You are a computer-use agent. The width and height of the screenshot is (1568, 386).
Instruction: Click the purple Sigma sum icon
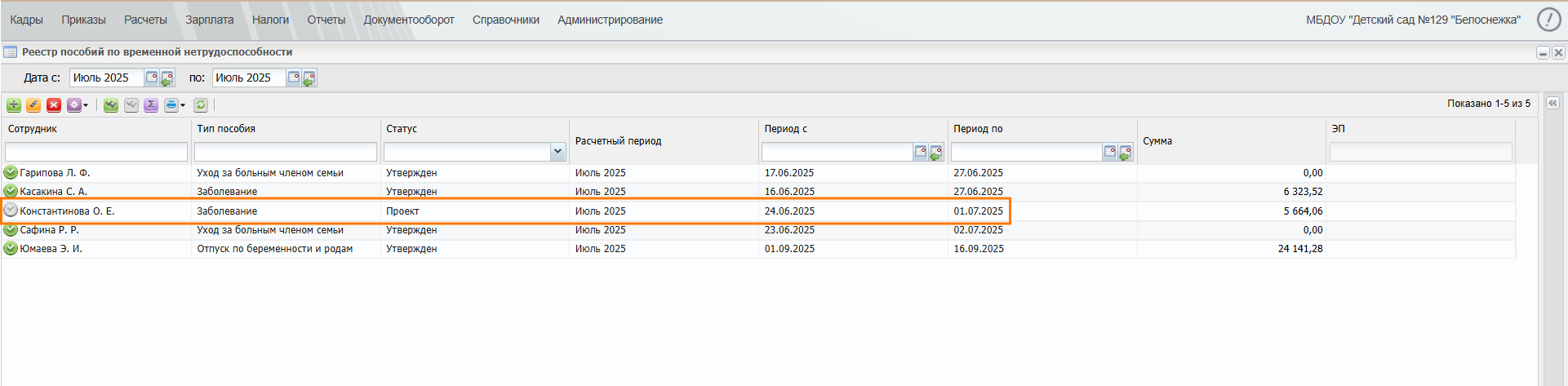[x=151, y=105]
